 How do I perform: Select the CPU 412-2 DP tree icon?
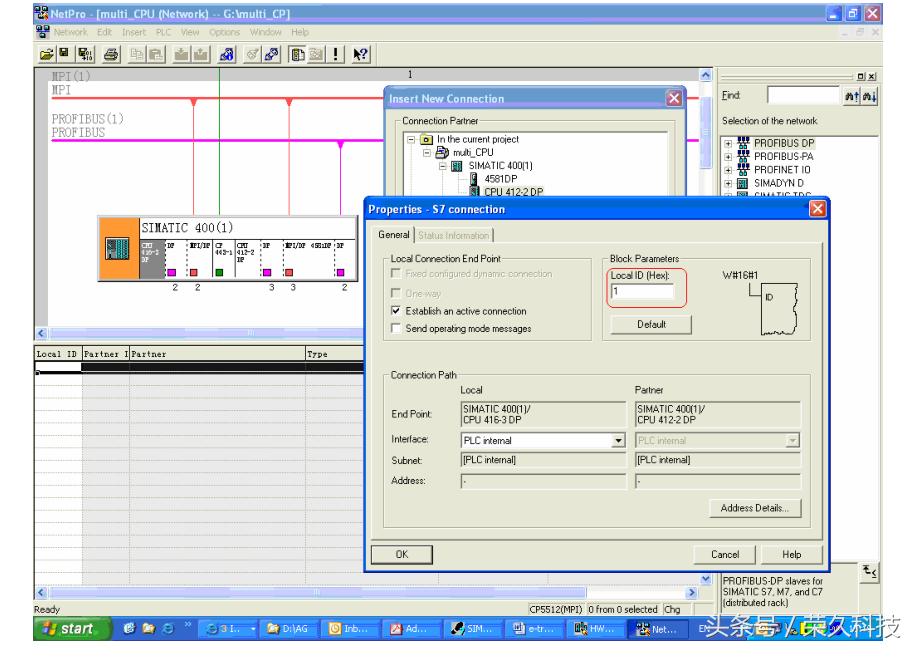click(474, 191)
